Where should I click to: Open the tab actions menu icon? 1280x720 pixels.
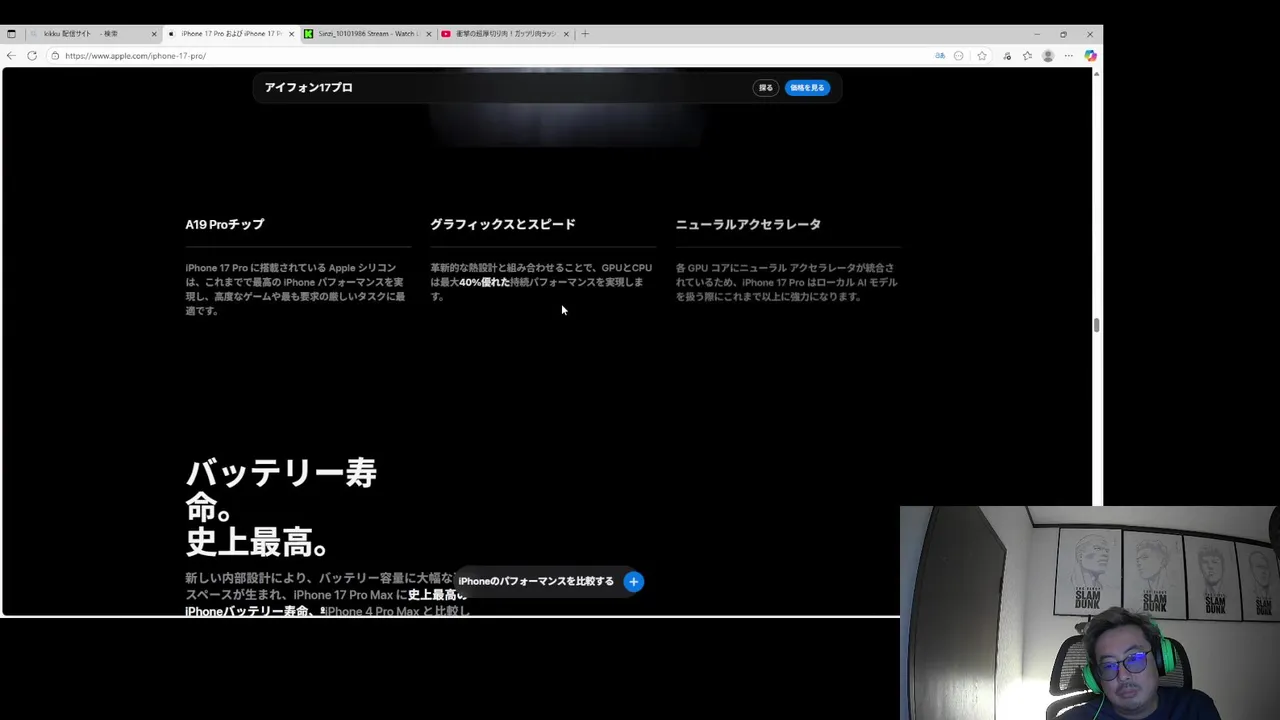click(x=11, y=34)
